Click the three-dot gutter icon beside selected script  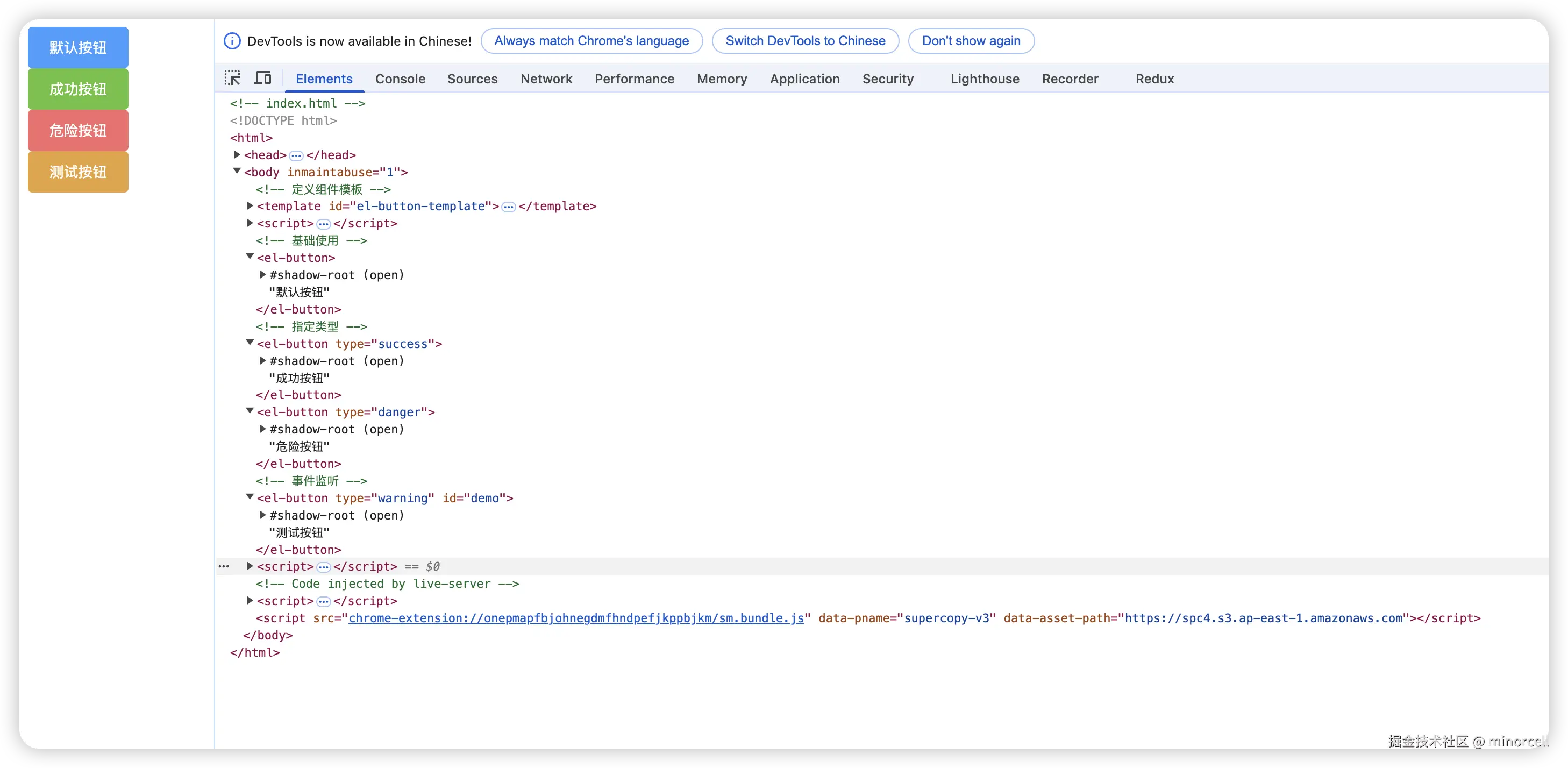[x=224, y=566]
